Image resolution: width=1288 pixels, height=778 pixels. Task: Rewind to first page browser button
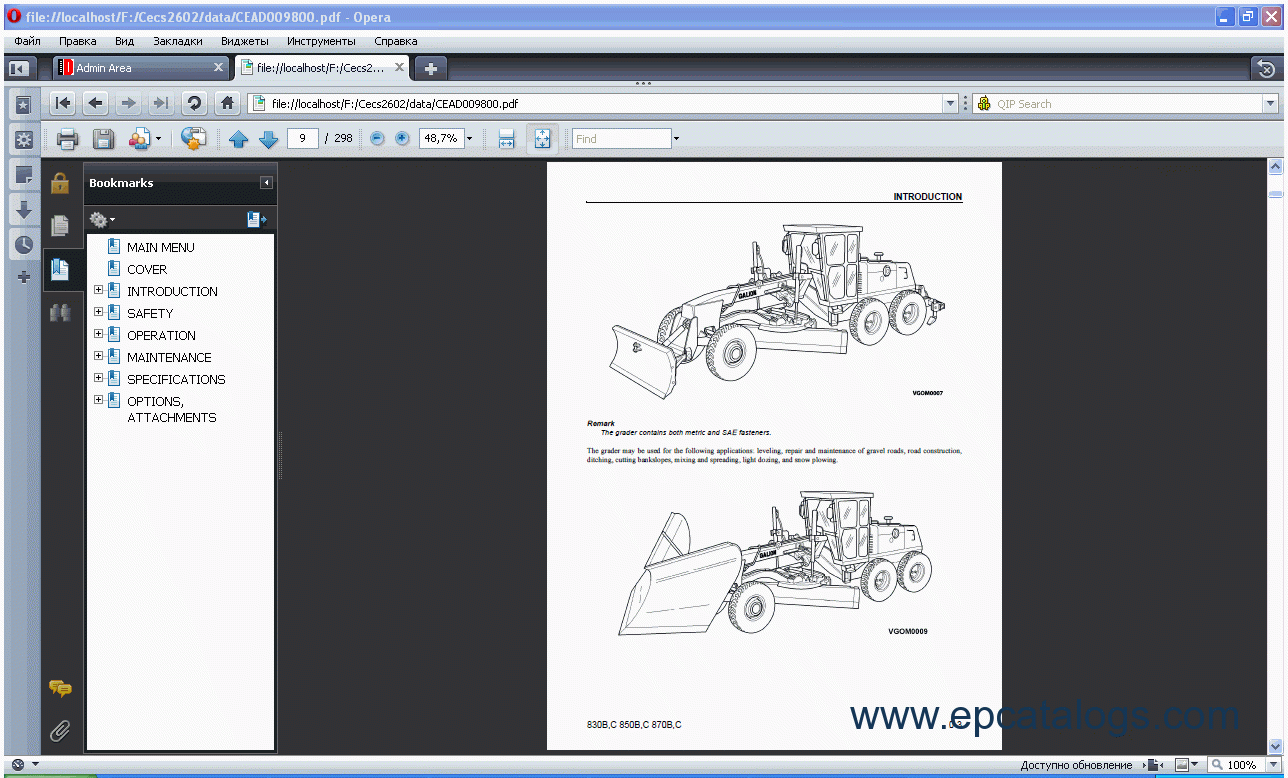coord(63,103)
